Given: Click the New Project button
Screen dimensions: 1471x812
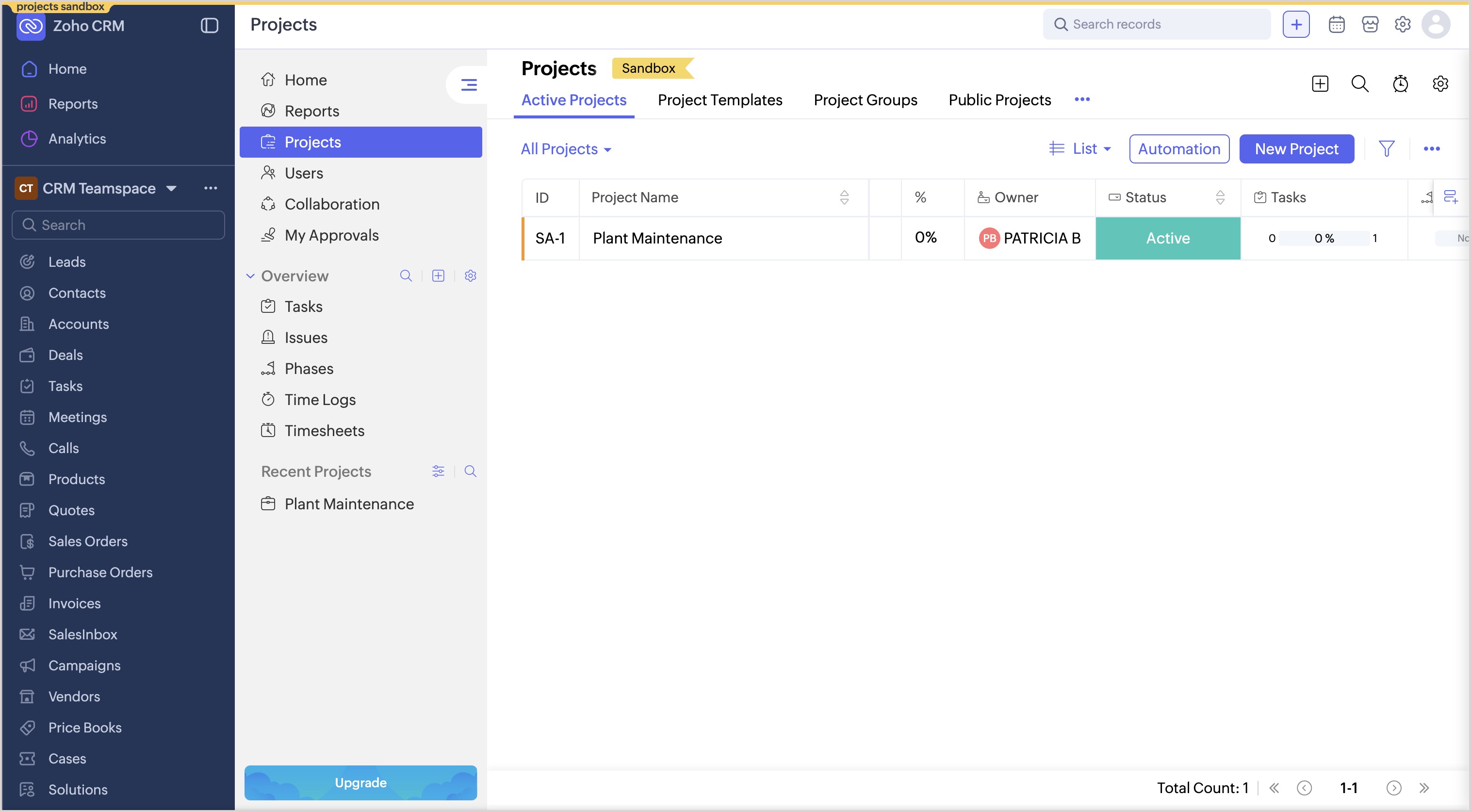Looking at the screenshot, I should [x=1297, y=149].
